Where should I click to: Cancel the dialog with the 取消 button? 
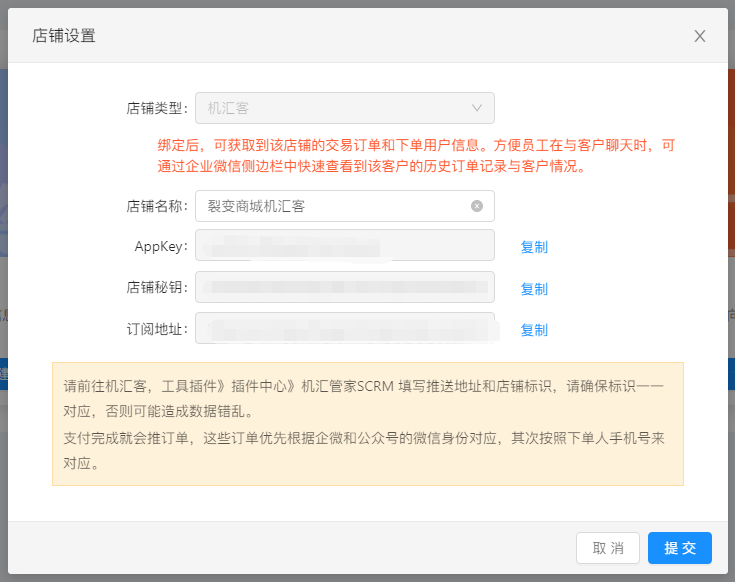608,548
